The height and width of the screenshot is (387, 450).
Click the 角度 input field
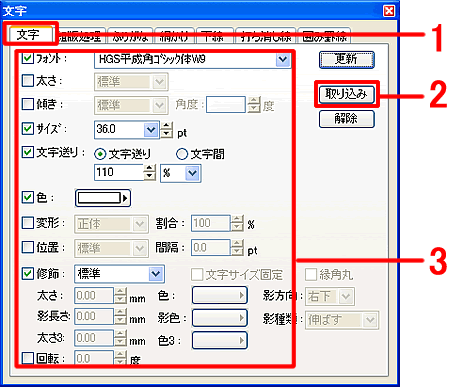click(226, 105)
